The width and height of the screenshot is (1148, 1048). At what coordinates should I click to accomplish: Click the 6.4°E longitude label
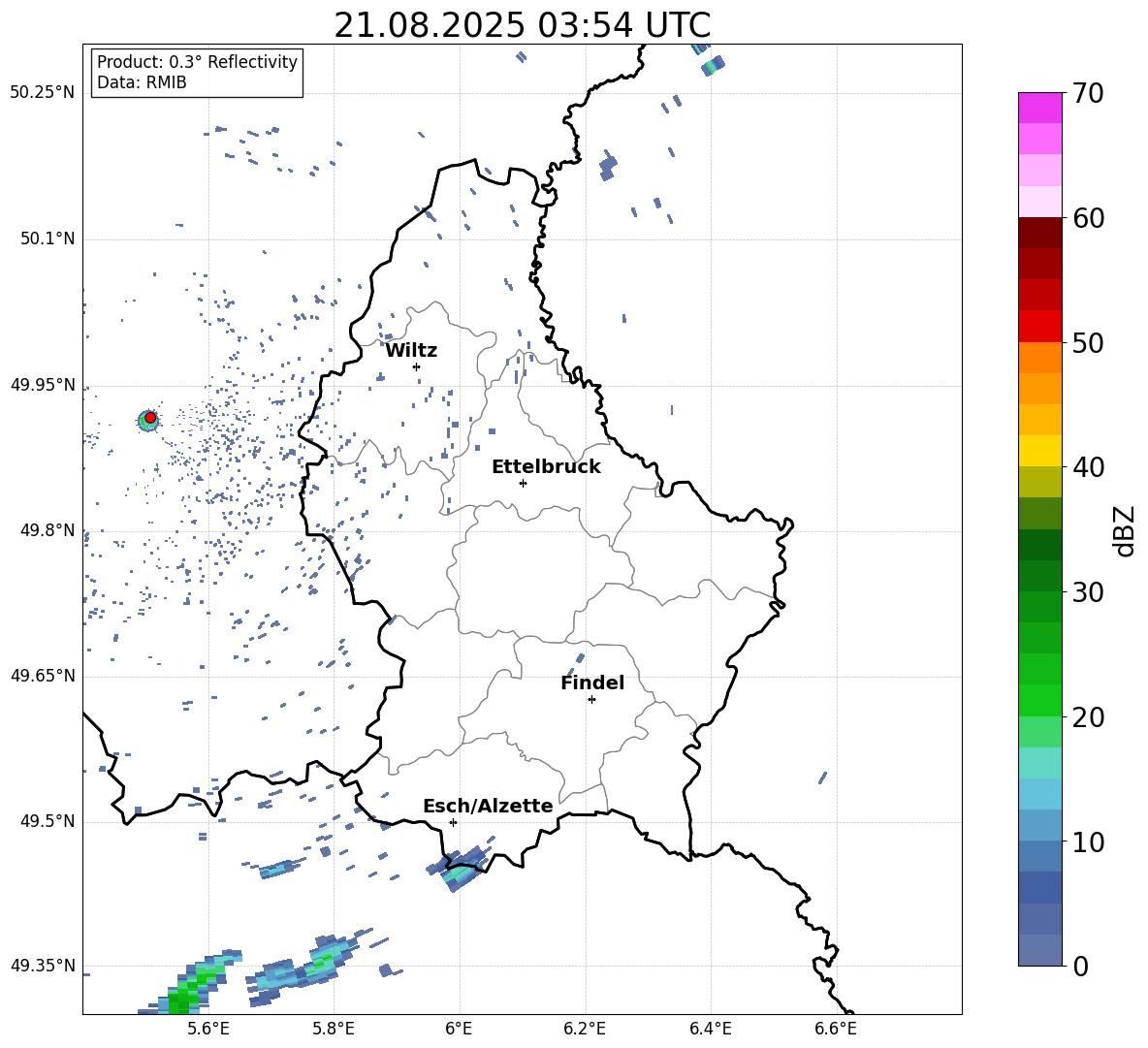pos(710,1029)
